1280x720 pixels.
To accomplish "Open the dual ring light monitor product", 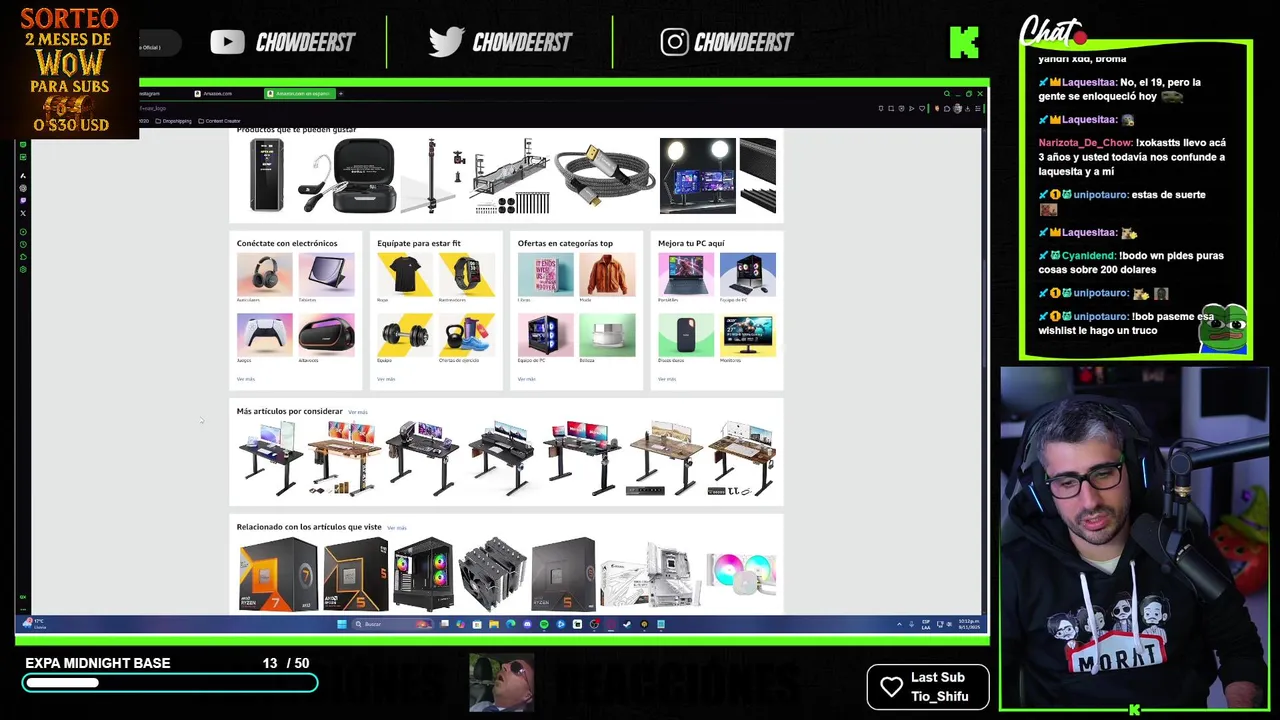I will (697, 176).
